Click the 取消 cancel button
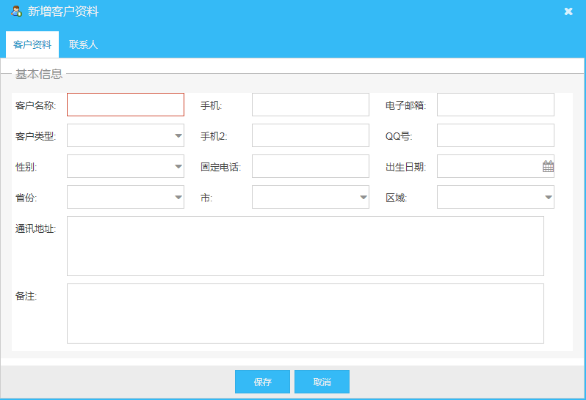This screenshot has width=586, height=400. (322, 382)
